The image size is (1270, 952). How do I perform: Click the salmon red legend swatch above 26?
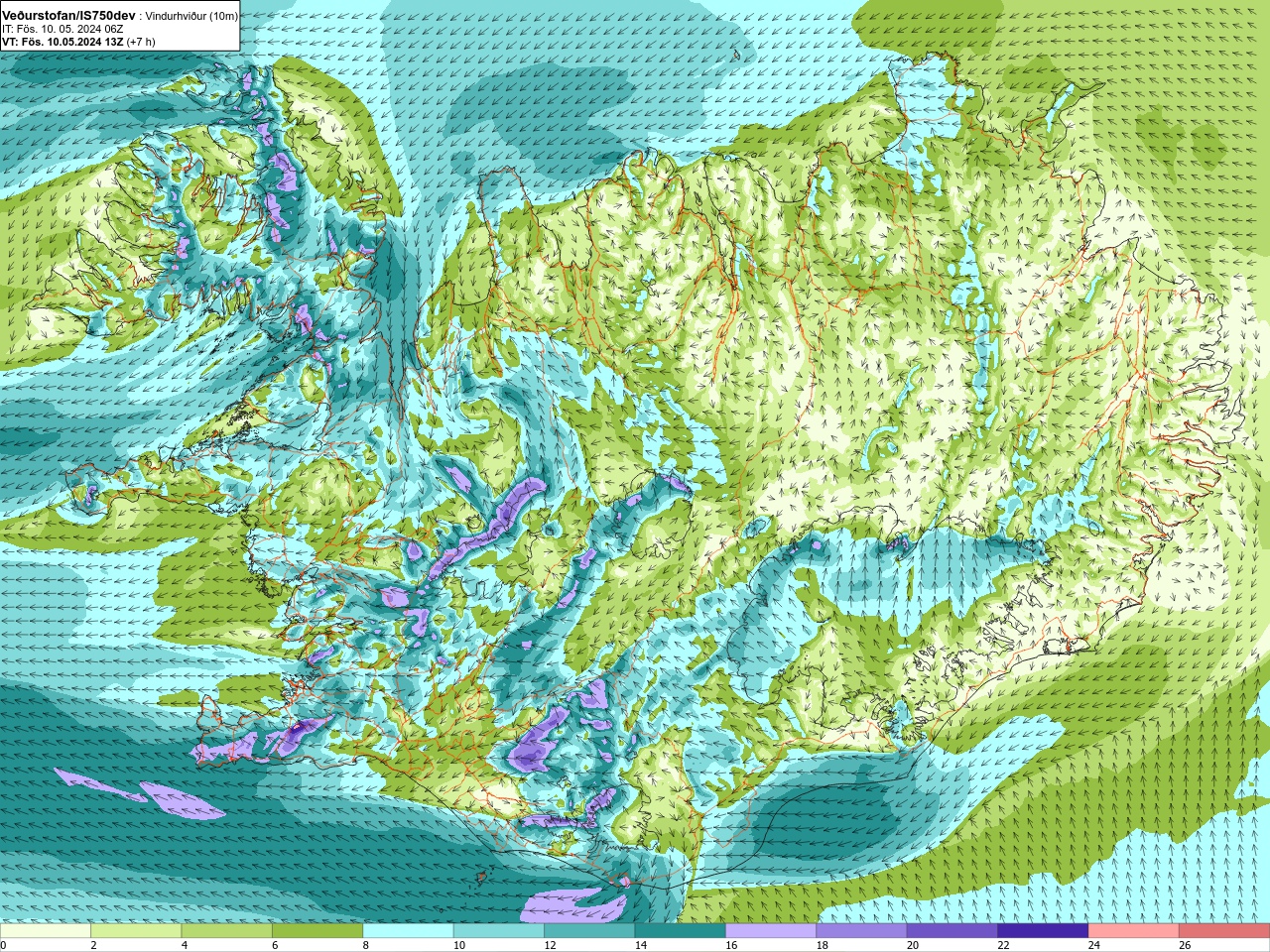[x=1224, y=931]
